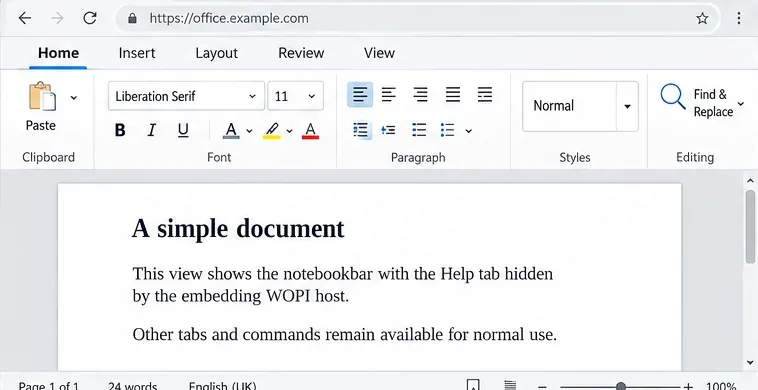Click the highlighted Align Left icon
This screenshot has width=758, height=390.
(x=360, y=94)
